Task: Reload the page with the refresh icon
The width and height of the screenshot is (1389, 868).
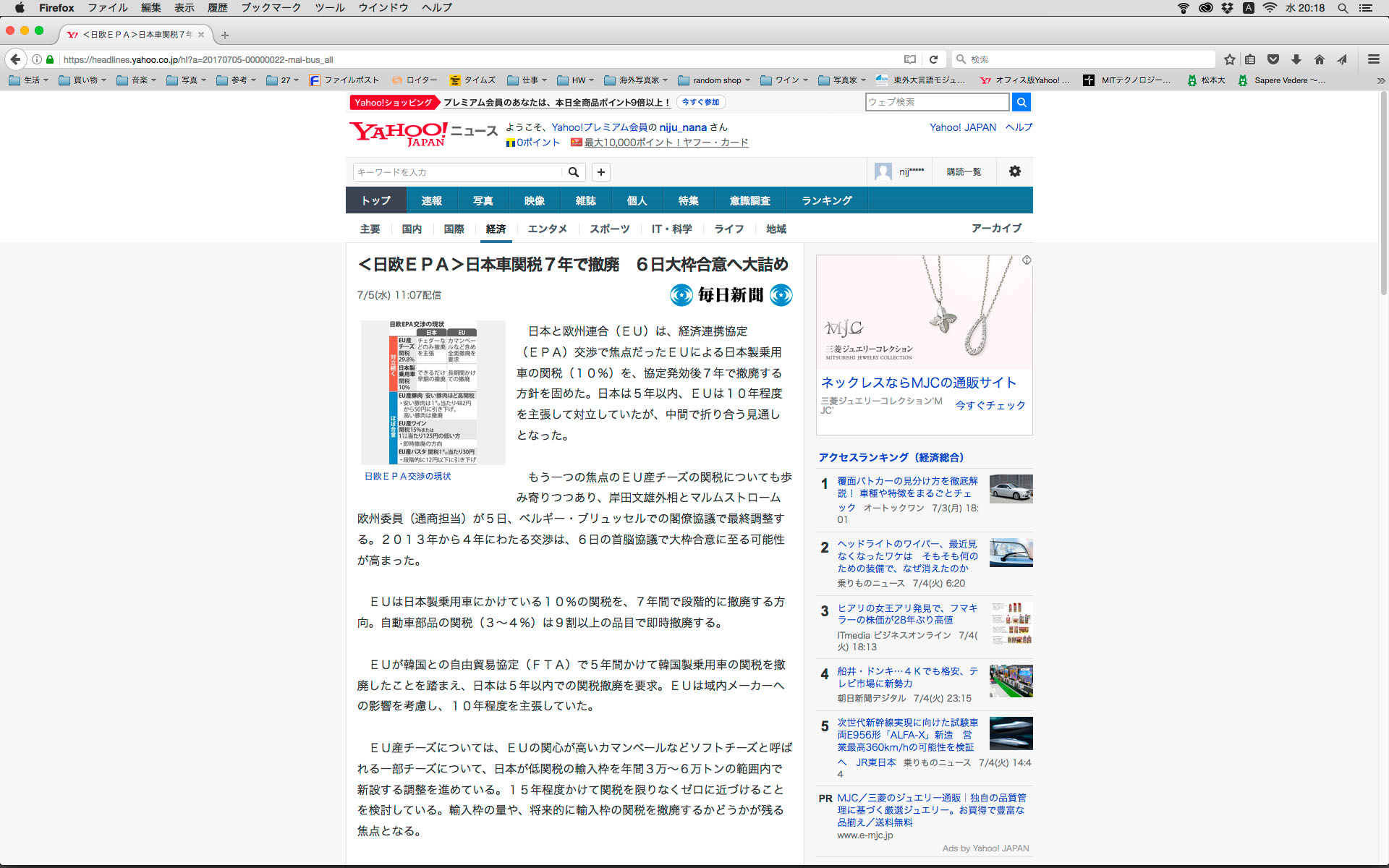Action: coord(933,59)
